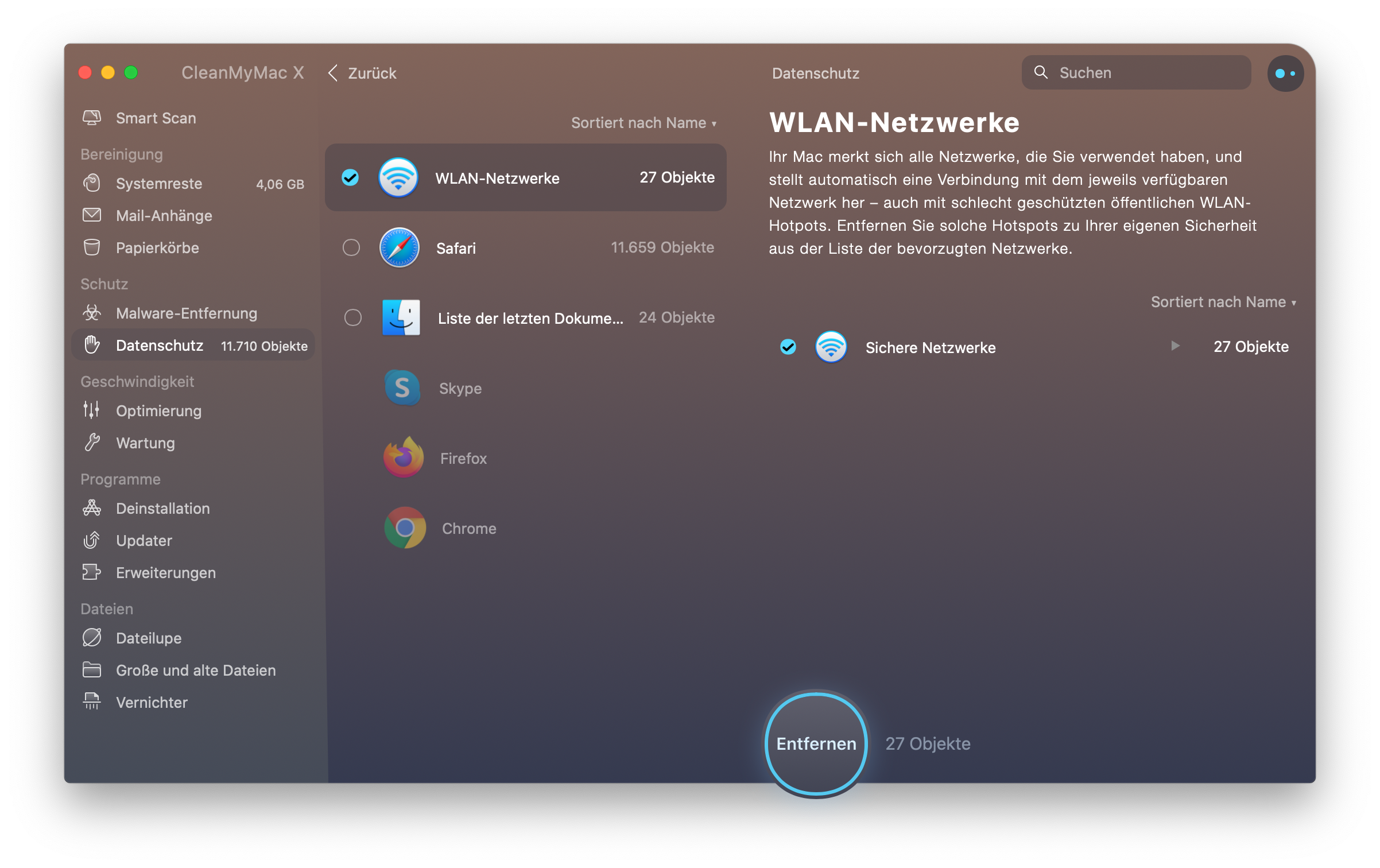
Task: Select the Firefox row label
Action: click(463, 459)
